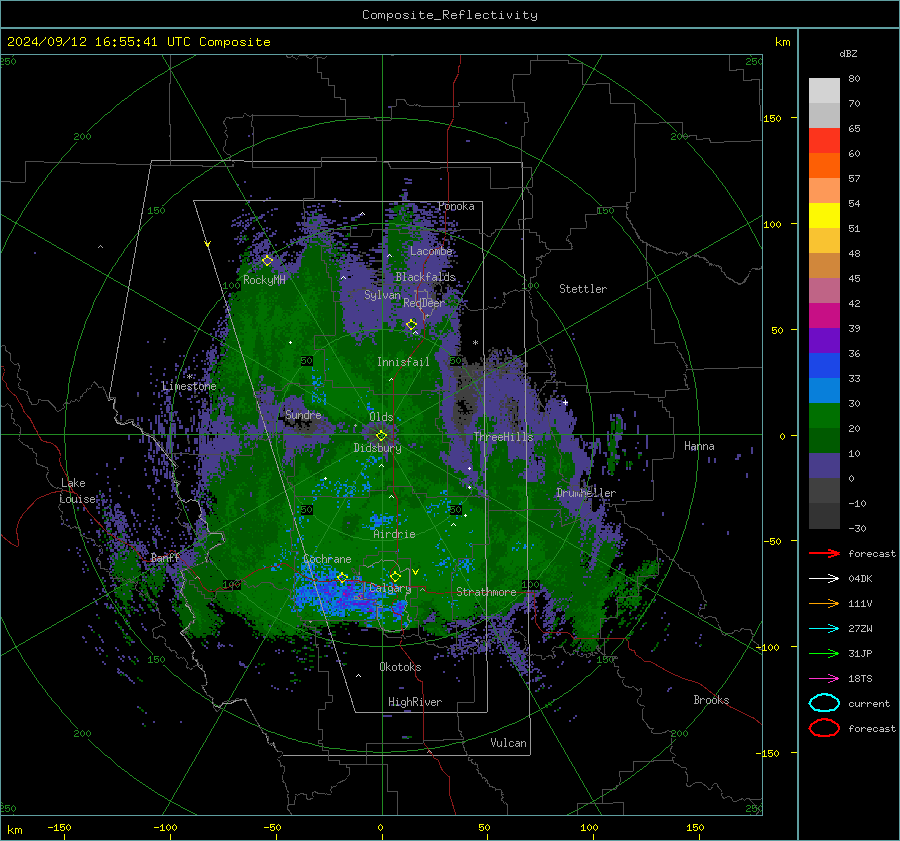Click the bright green swatch between 30 and 20
The width and height of the screenshot is (900, 841).
[x=824, y=416]
